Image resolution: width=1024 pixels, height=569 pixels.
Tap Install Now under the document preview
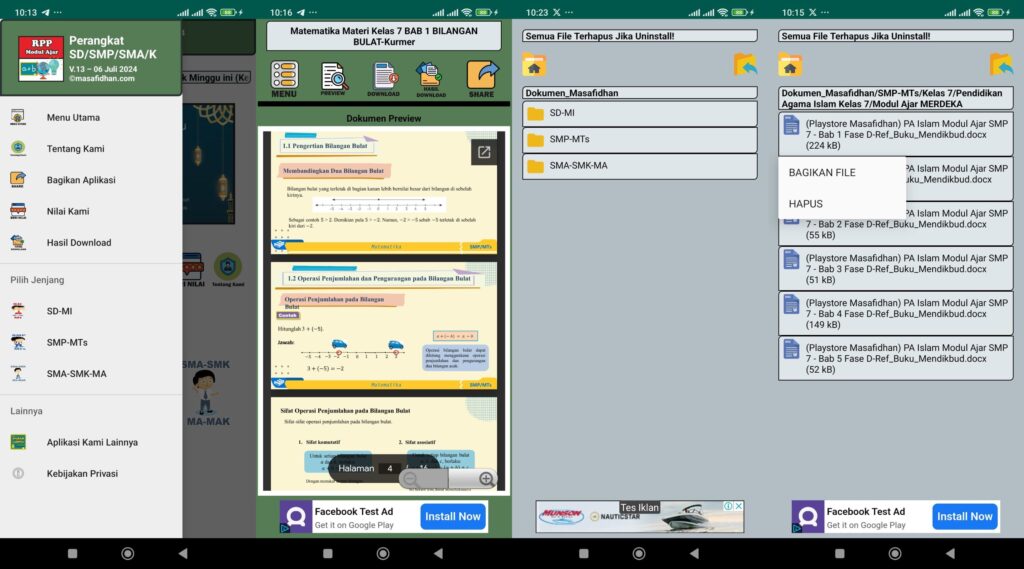point(453,516)
